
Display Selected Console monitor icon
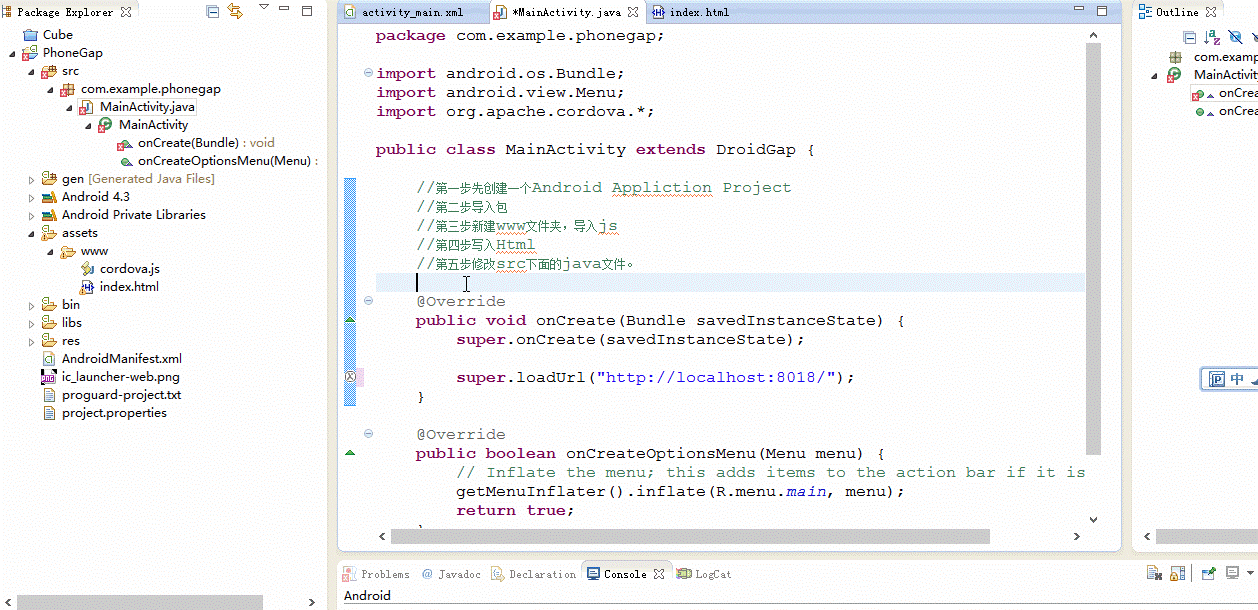pos(1233,573)
